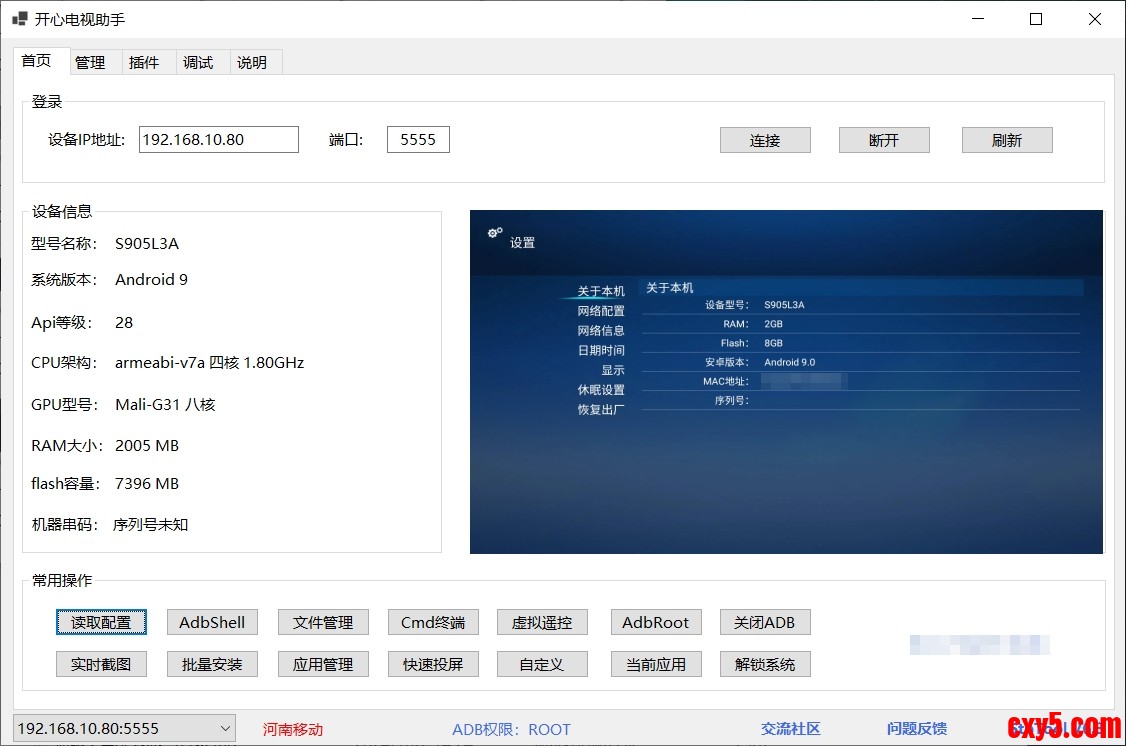Open the 说明 instructions tab
The height and width of the screenshot is (746, 1126).
click(x=252, y=62)
